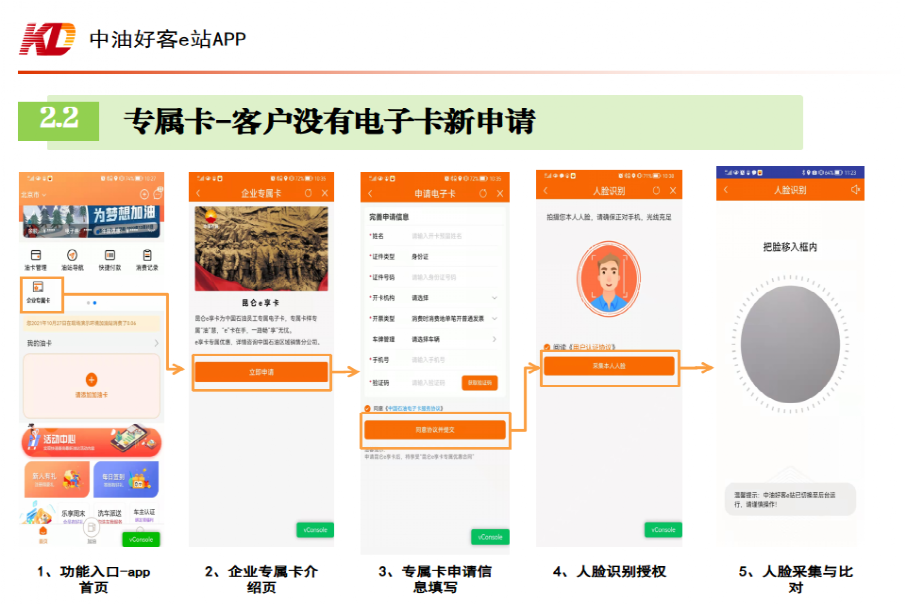Screen dimensions: 906x605
Task: Click the 姓名 input field
Action: coord(450,236)
